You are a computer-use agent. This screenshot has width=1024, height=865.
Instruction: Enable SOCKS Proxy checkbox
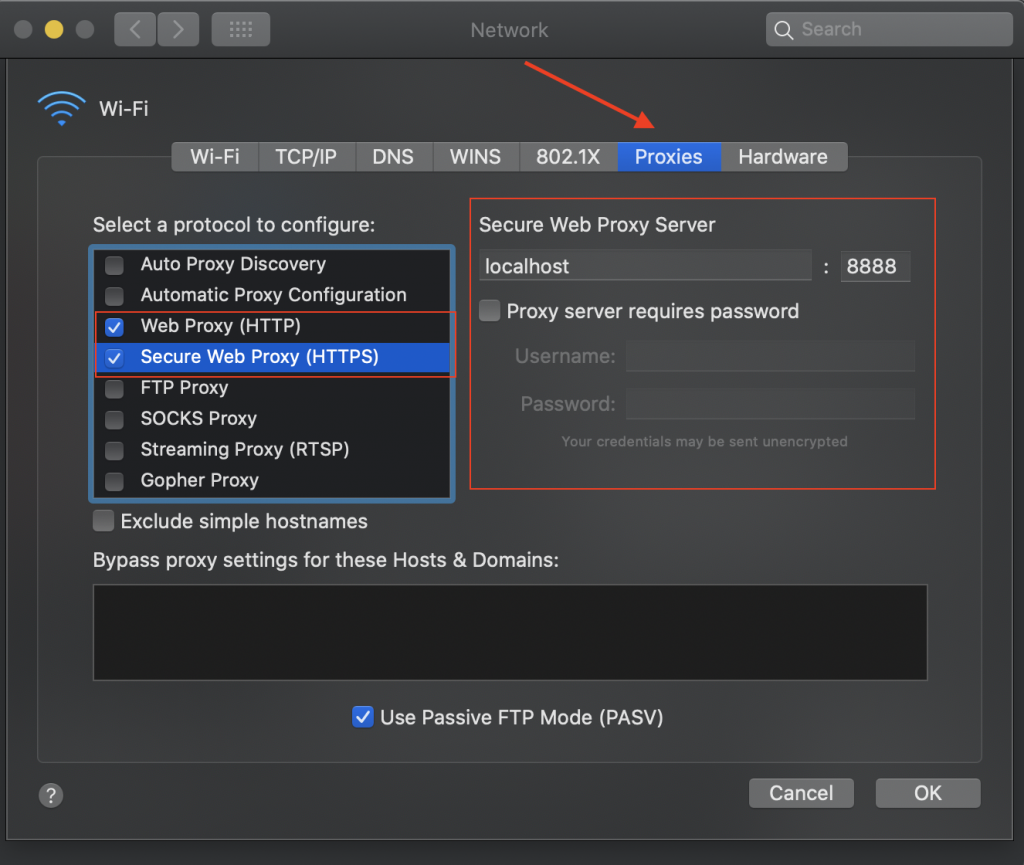click(x=114, y=419)
